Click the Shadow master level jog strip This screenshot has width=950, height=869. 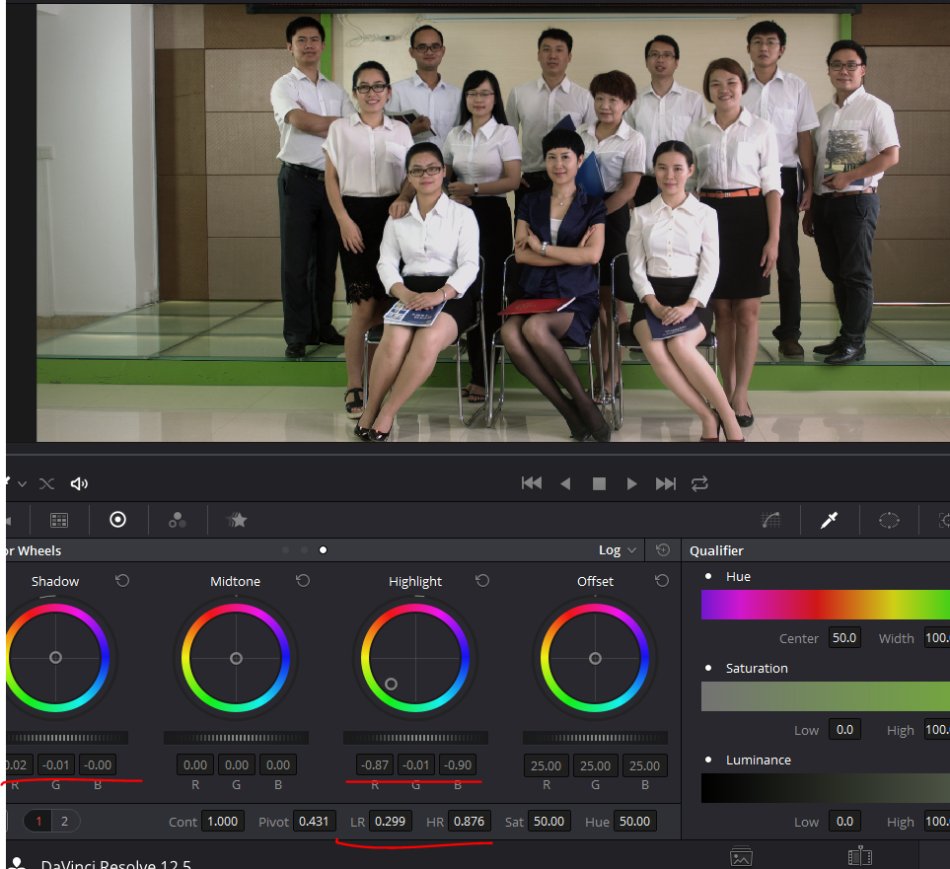click(67, 737)
